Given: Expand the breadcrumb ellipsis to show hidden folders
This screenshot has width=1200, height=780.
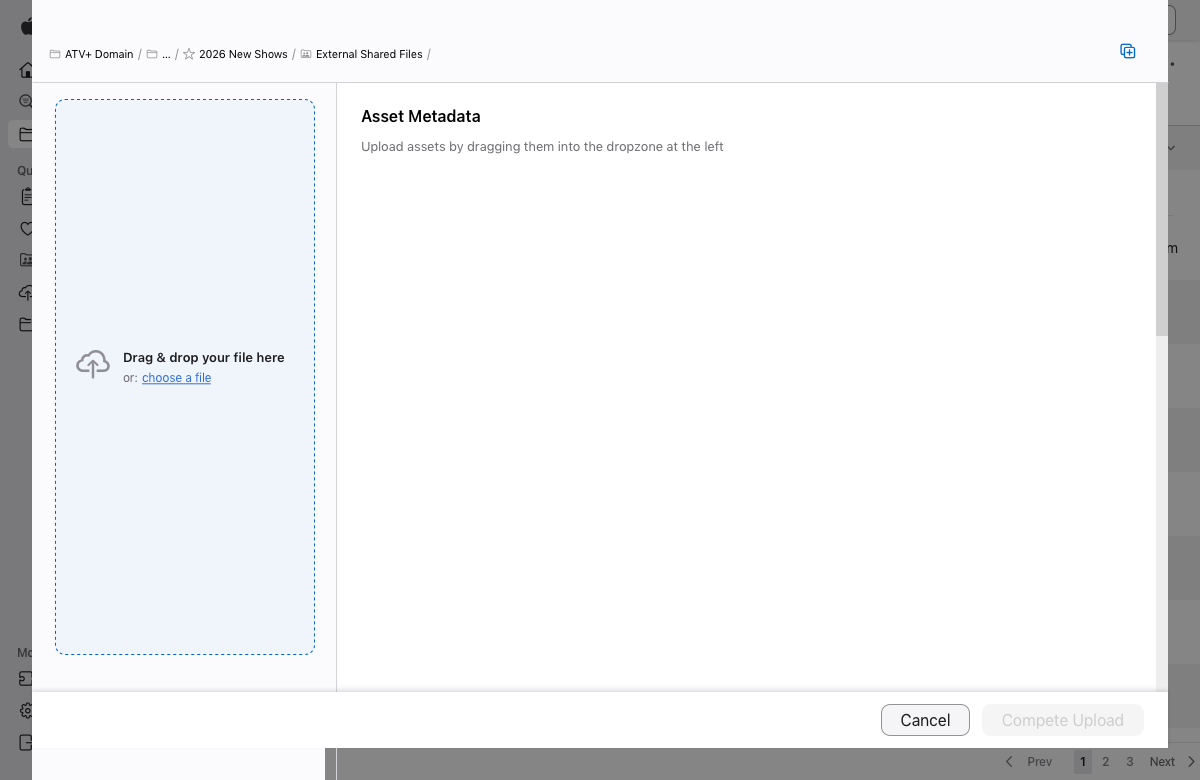Looking at the screenshot, I should [x=166, y=54].
